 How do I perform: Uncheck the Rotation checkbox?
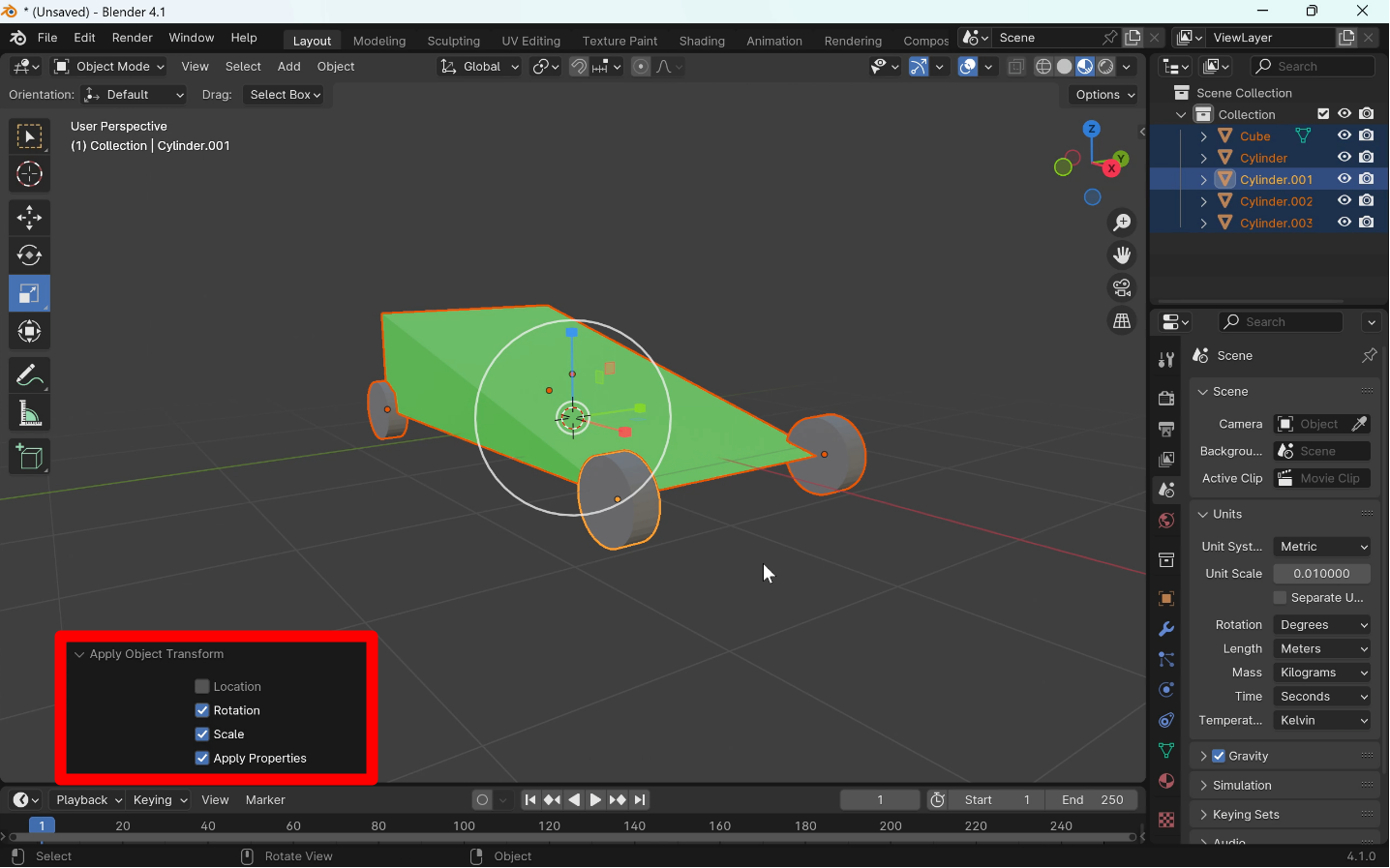point(202,711)
